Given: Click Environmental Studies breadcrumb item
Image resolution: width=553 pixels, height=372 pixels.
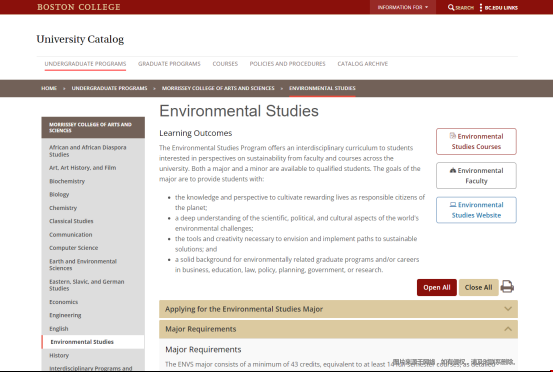Looking at the screenshot, I should tap(322, 88).
